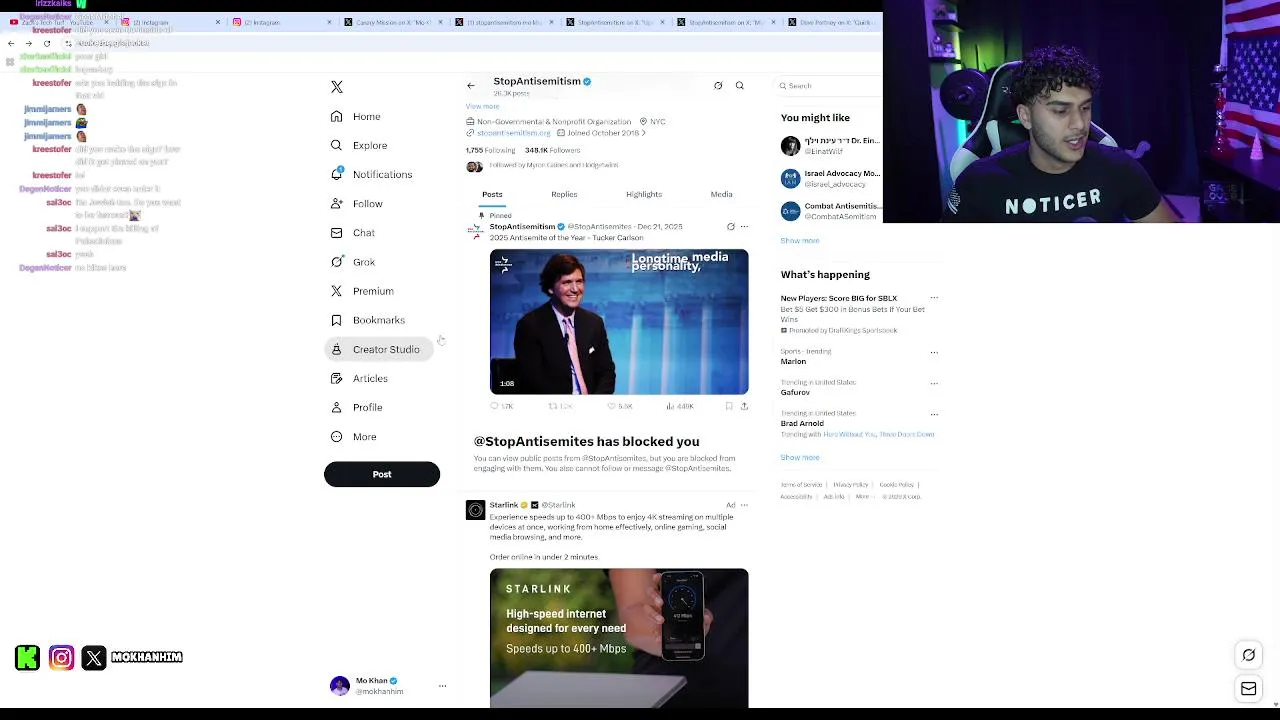Click the Premium icon in the sidebar
The image size is (1280, 720).
click(x=337, y=291)
